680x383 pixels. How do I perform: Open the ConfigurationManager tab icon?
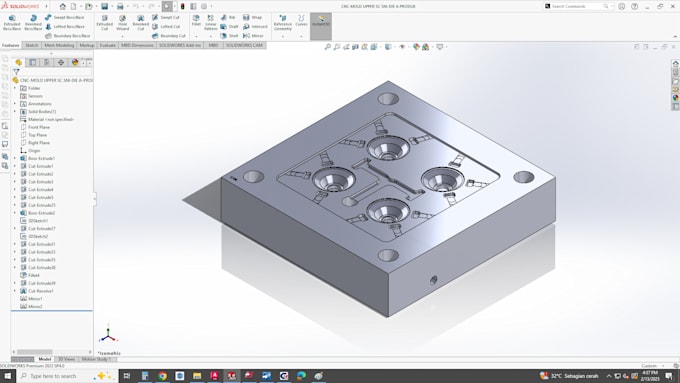[x=46, y=62]
